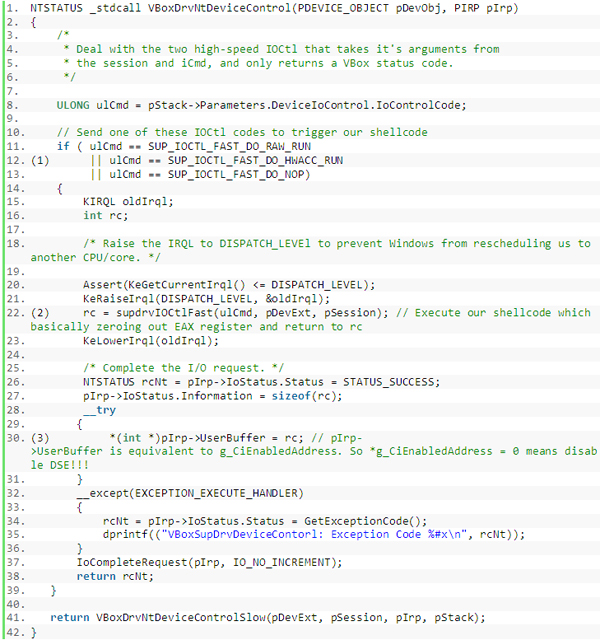Select the ULONG type keyword on line 8

coord(73,105)
